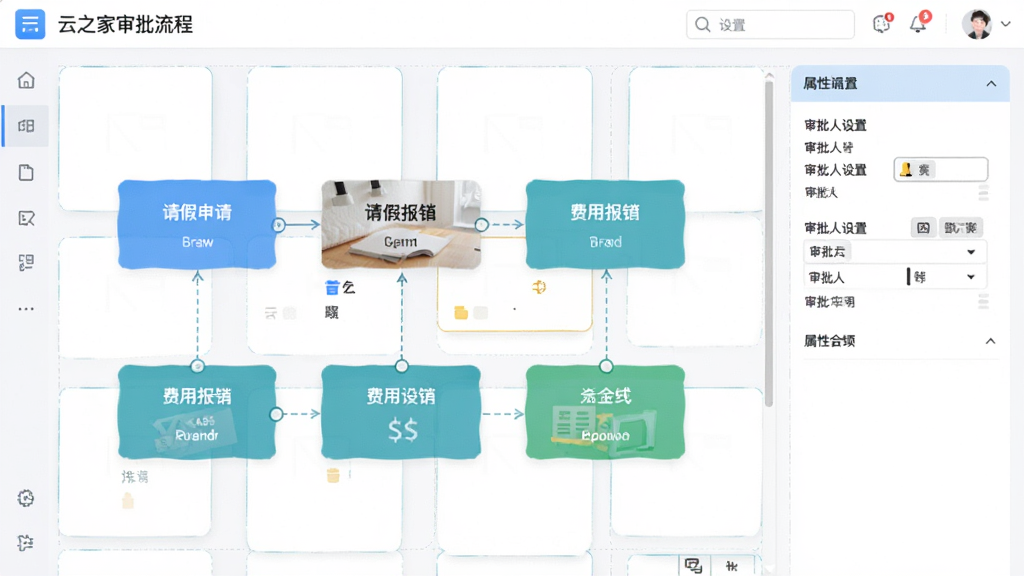Open the hamburger menu icon beside 云之家审批流程

coord(30,24)
